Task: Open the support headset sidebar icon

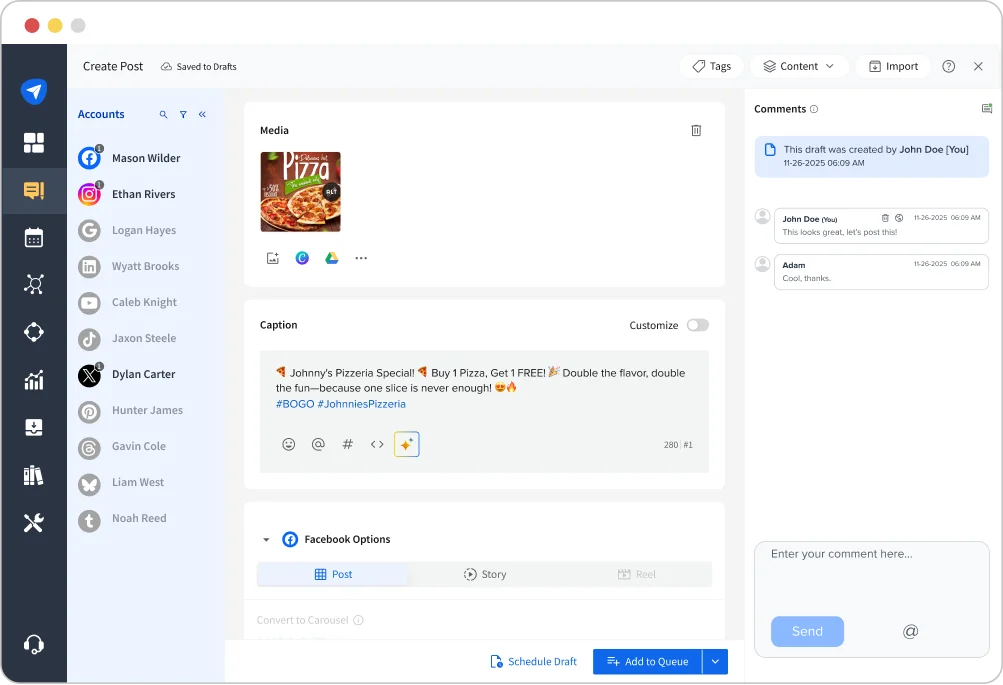Action: tap(34, 644)
